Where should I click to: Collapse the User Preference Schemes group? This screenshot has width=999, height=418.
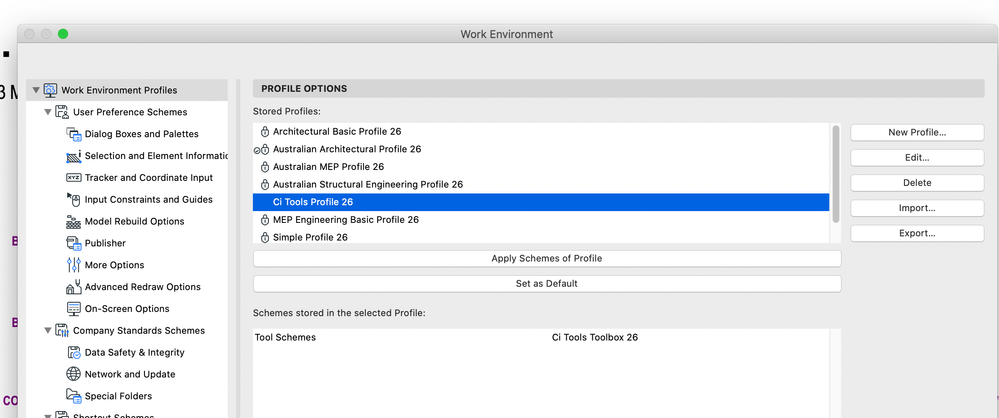point(49,112)
